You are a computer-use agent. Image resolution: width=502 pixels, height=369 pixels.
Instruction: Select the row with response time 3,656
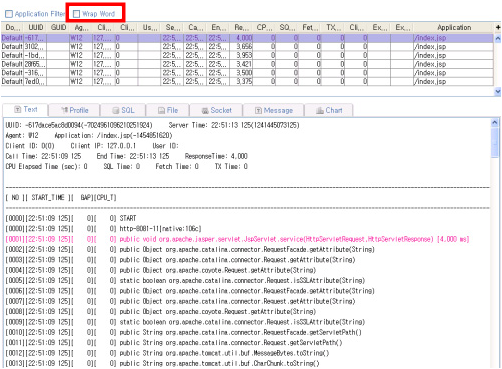tap(247, 47)
